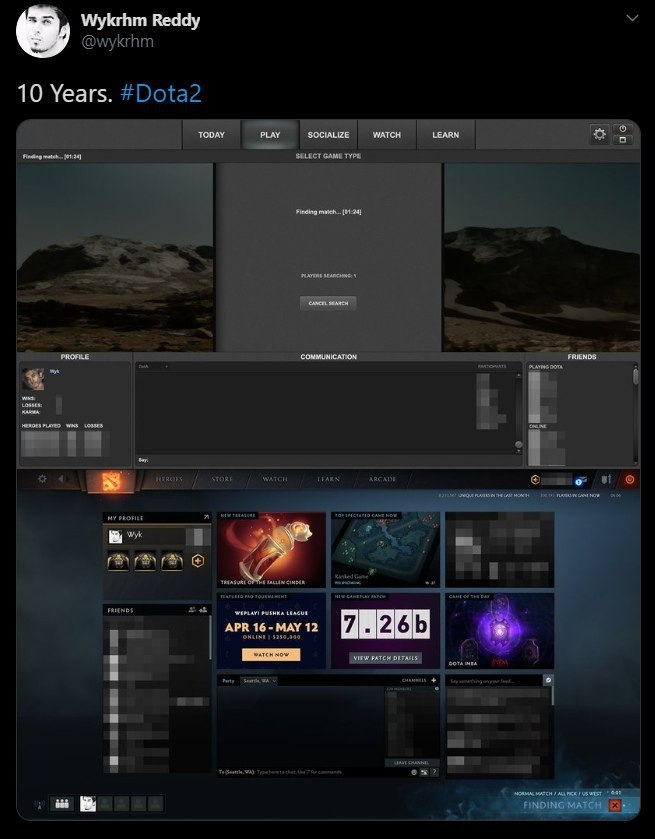Cancel matchmaking with the red X button
655x839 pixels.
pos(615,805)
